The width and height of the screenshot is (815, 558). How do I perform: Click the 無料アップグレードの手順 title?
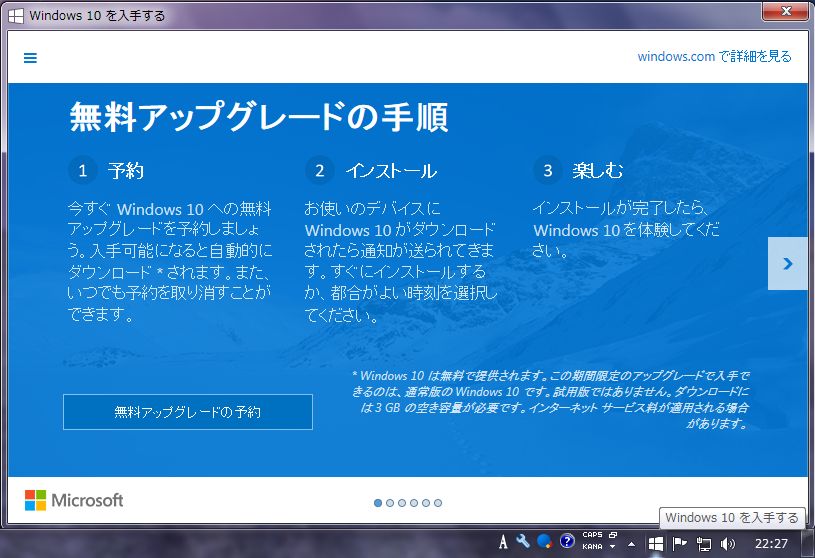point(259,117)
